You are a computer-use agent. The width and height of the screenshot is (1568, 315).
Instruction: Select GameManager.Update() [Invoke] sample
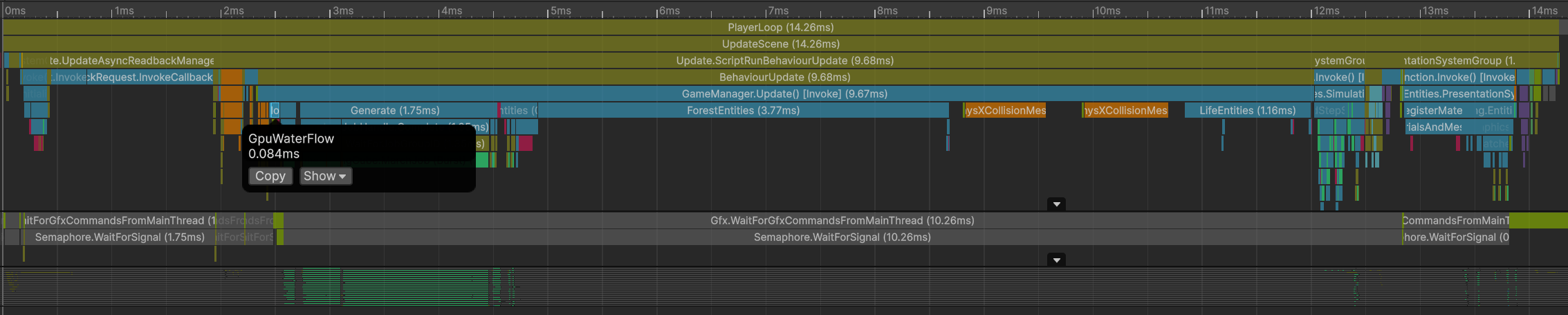[x=784, y=94]
